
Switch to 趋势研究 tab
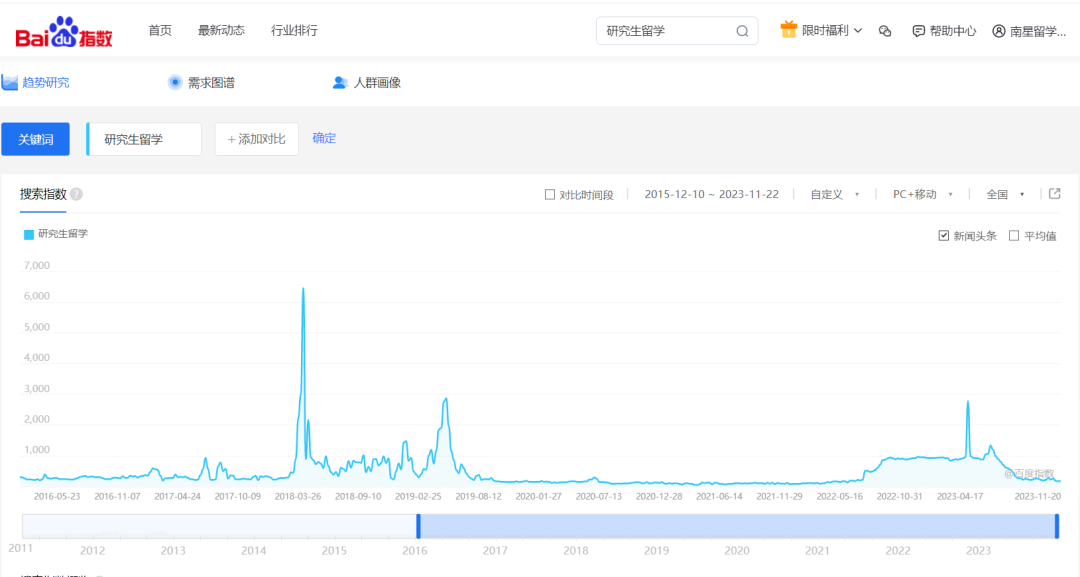point(45,83)
